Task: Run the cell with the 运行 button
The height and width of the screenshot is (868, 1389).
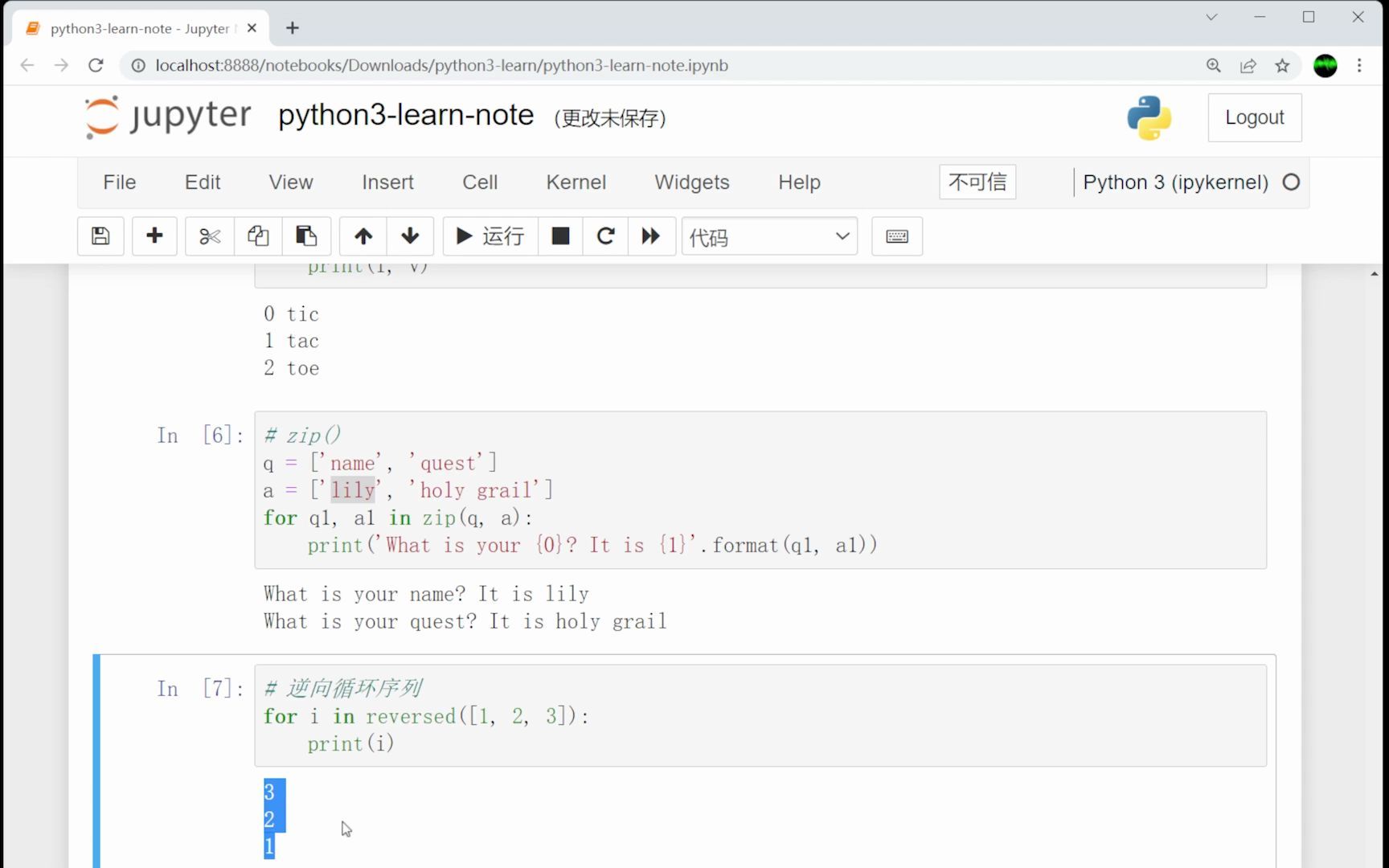Action: click(490, 236)
